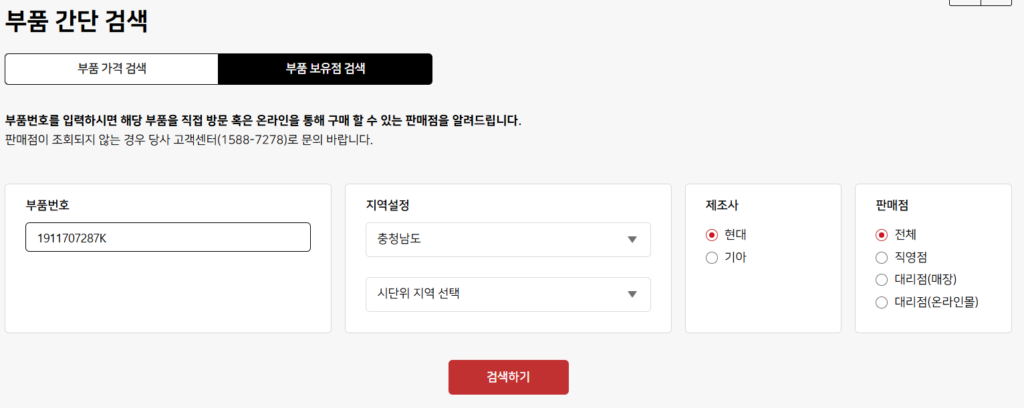Image resolution: width=1024 pixels, height=408 pixels.
Task: Click the arrow icon beside 시단위 지역 선택
Action: tap(631, 294)
